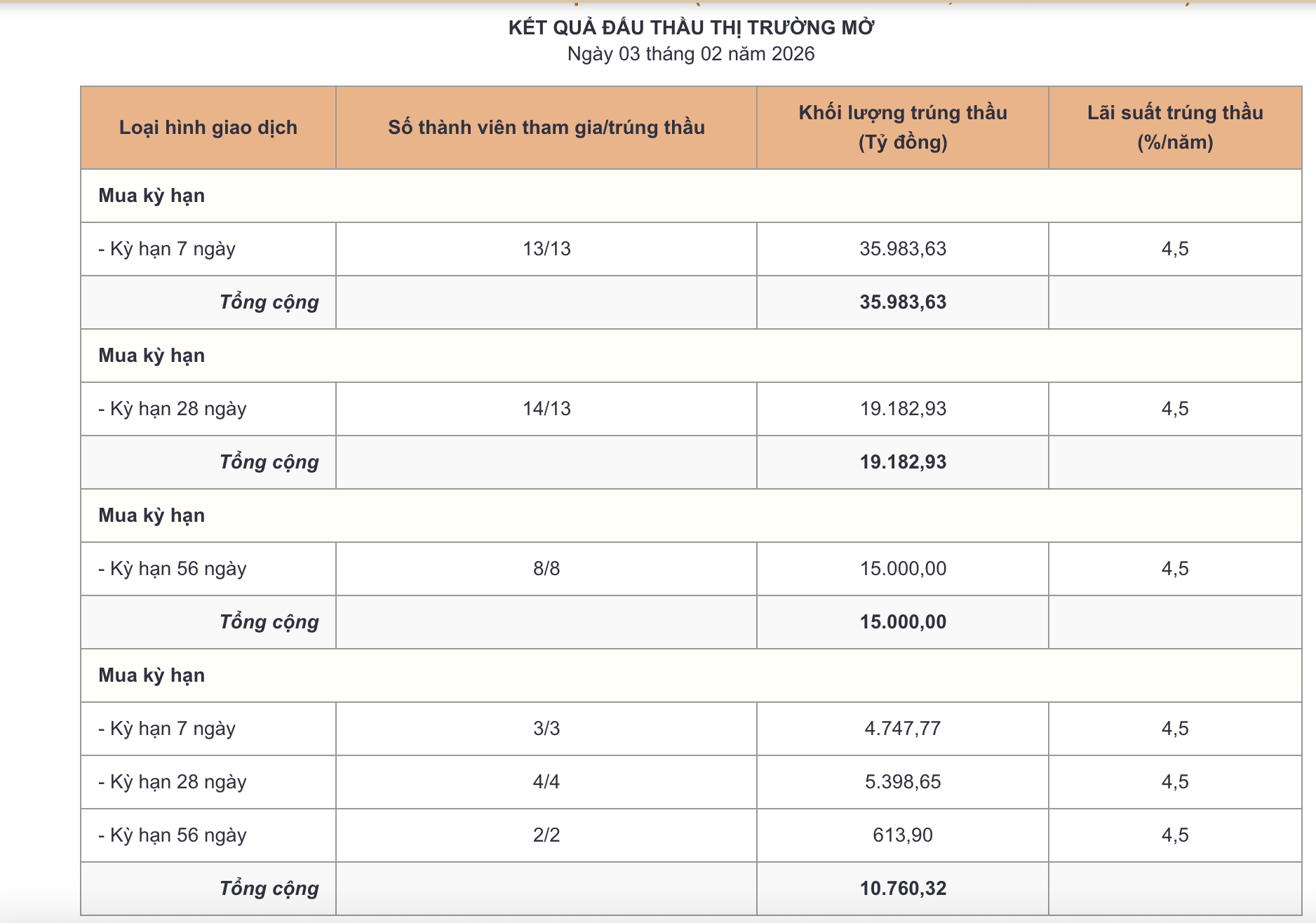1316x923 pixels.
Task: Select the "13/13" participants cell
Action: tap(546, 249)
